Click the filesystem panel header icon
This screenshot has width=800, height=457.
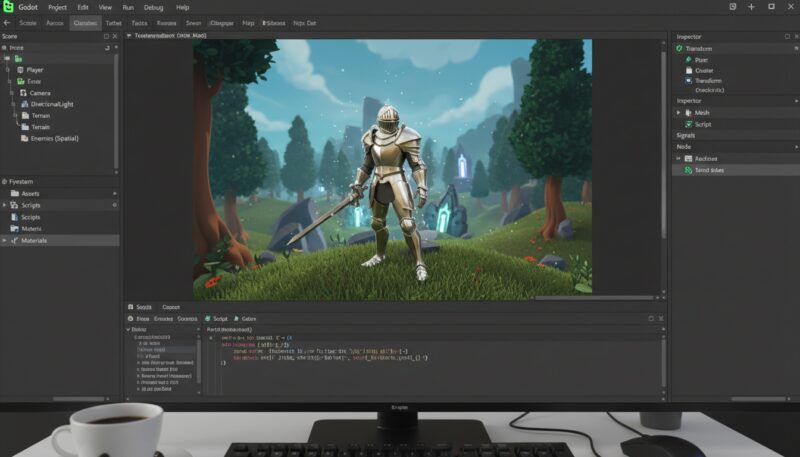5,182
